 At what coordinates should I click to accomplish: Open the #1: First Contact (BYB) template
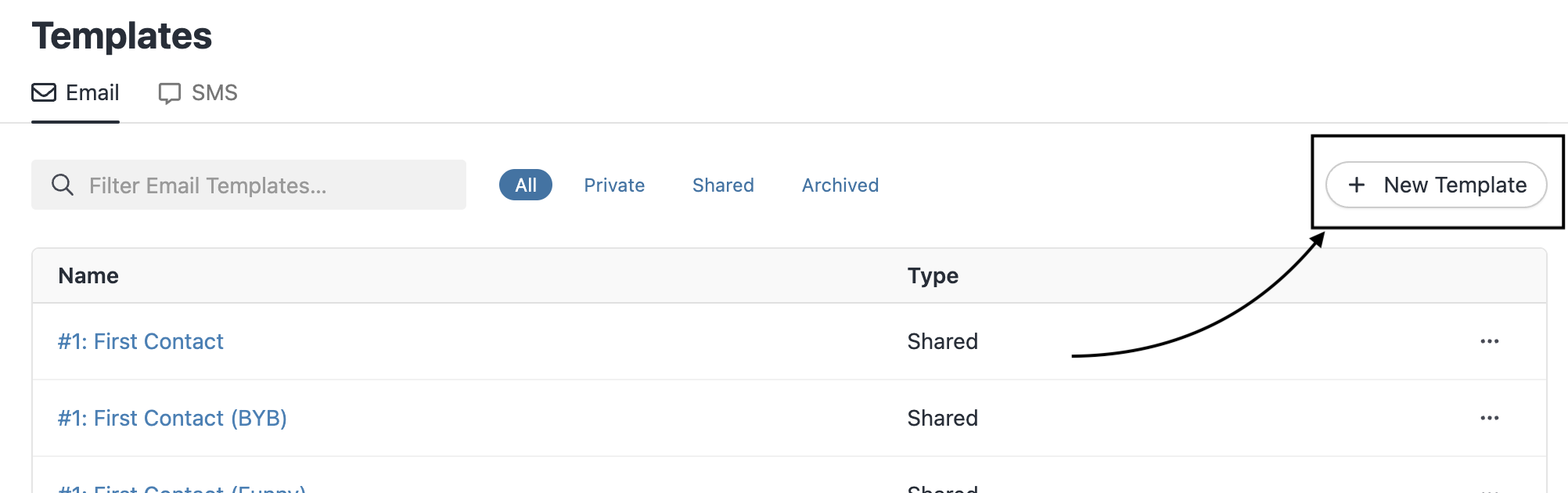pyautogui.click(x=172, y=418)
